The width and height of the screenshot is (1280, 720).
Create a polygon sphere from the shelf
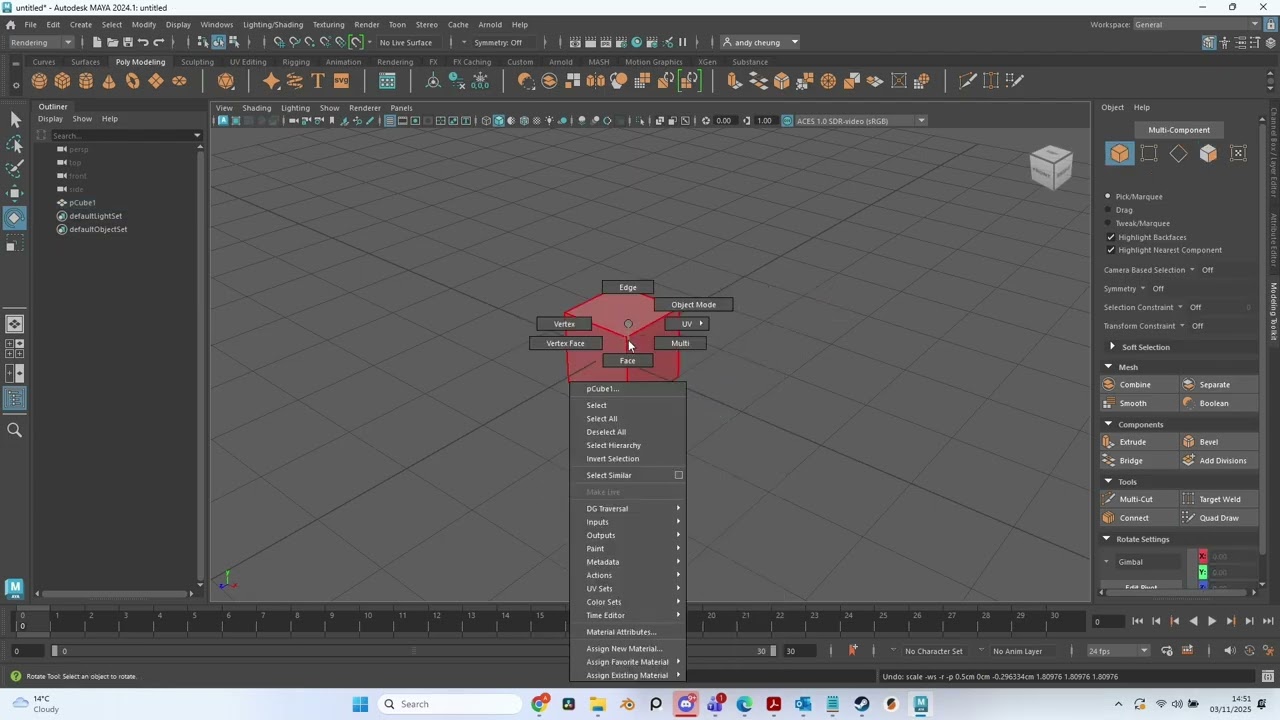39,81
